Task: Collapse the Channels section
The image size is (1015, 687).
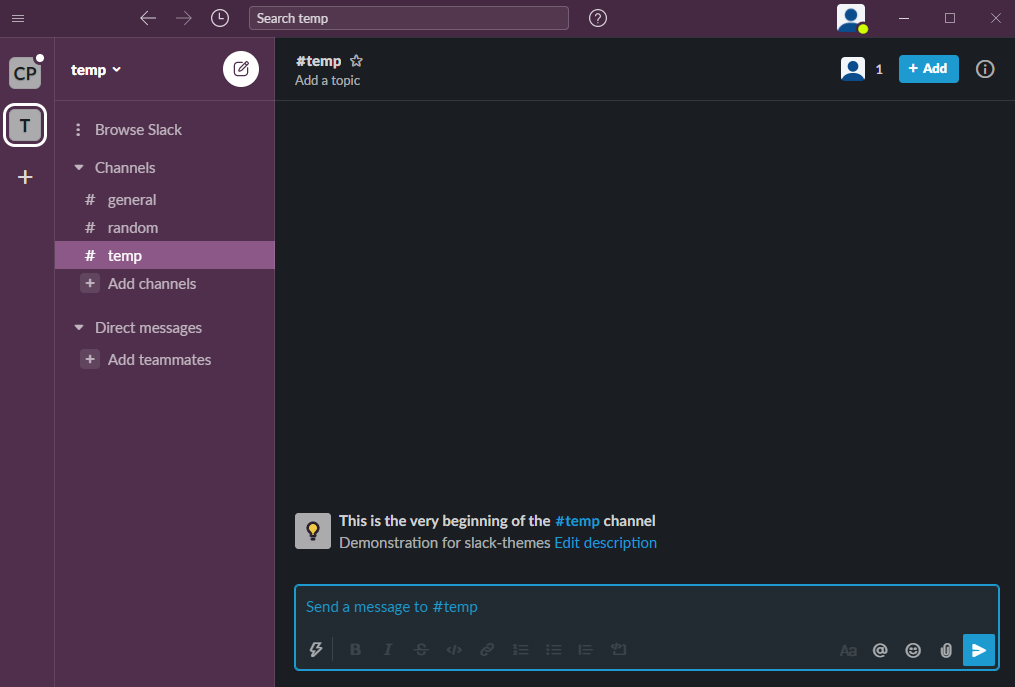Action: pyautogui.click(x=79, y=168)
